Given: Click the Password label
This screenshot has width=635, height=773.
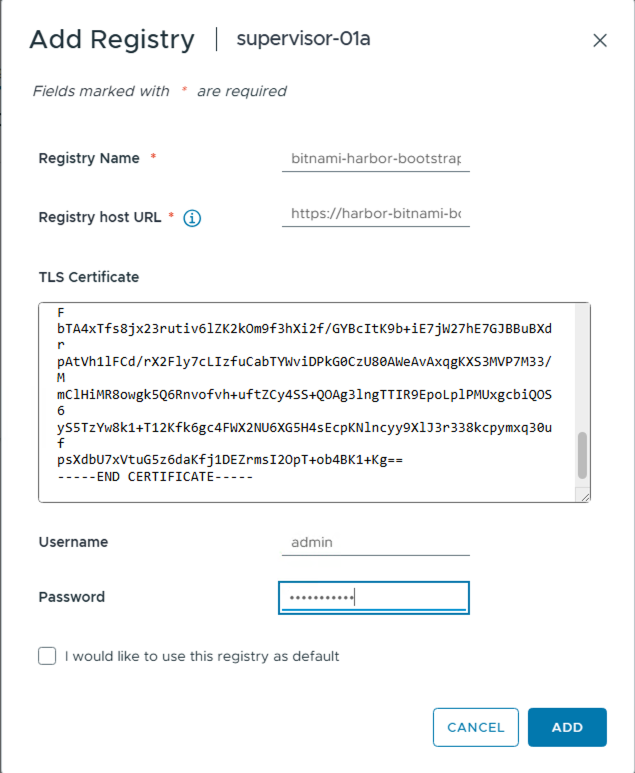Looking at the screenshot, I should tap(72, 597).
